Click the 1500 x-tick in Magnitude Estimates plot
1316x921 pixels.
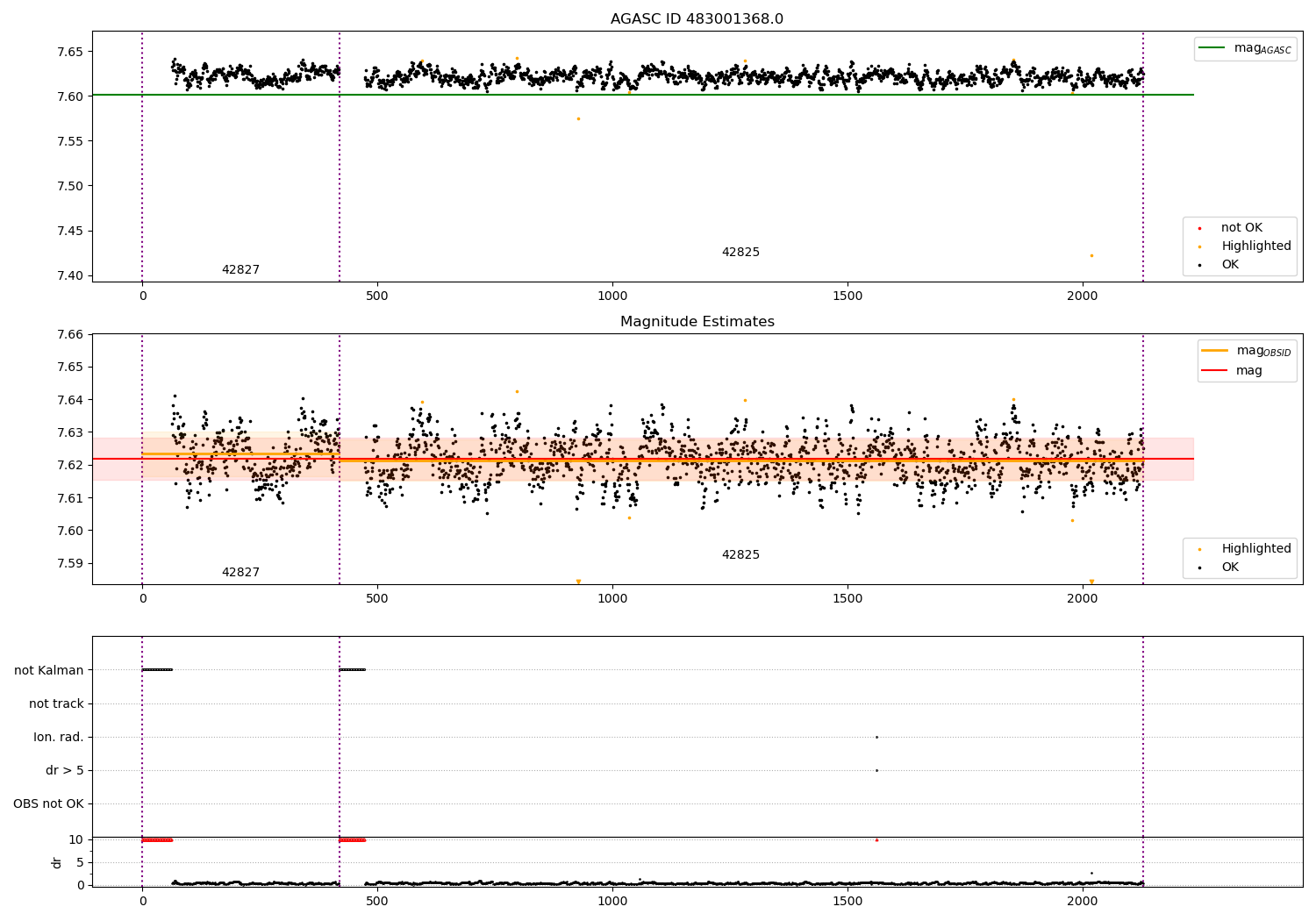pyautogui.click(x=848, y=598)
